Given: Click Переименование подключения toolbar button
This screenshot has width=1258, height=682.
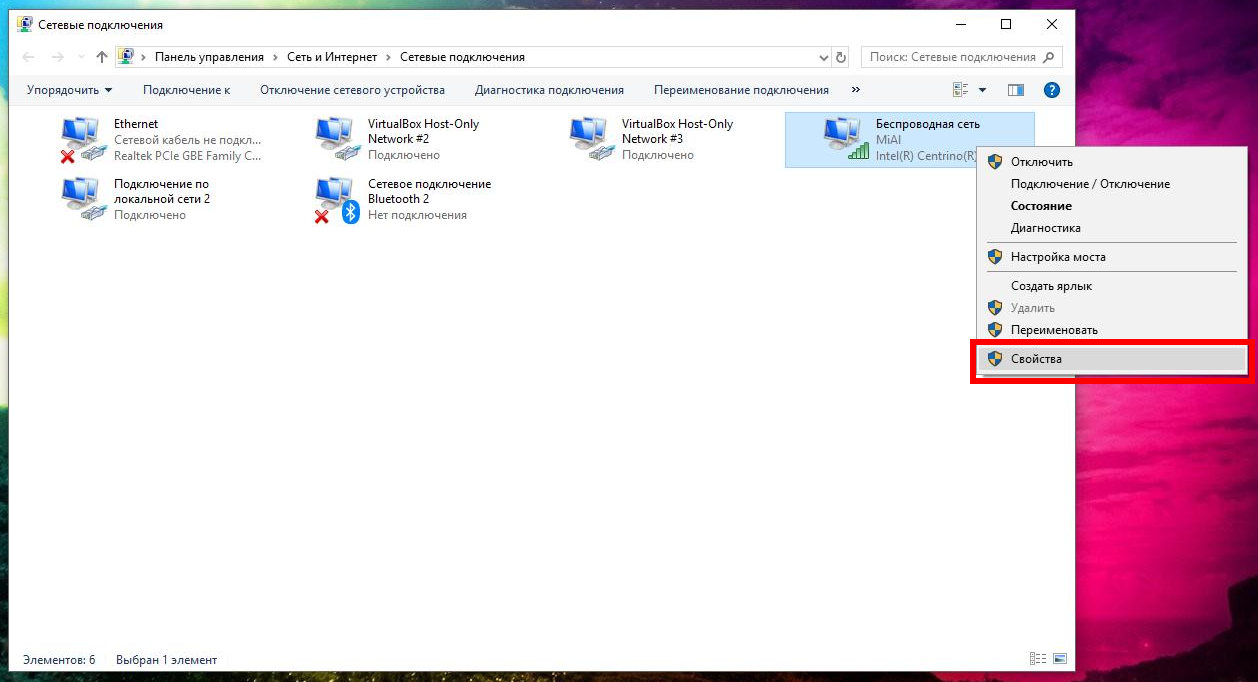Looking at the screenshot, I should tap(741, 90).
